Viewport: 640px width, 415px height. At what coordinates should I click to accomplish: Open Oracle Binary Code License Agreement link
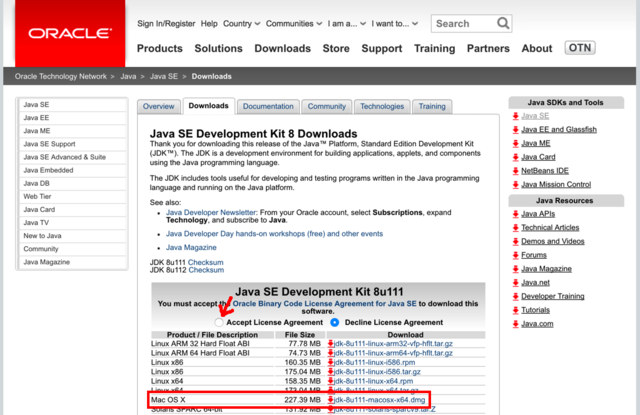point(324,304)
